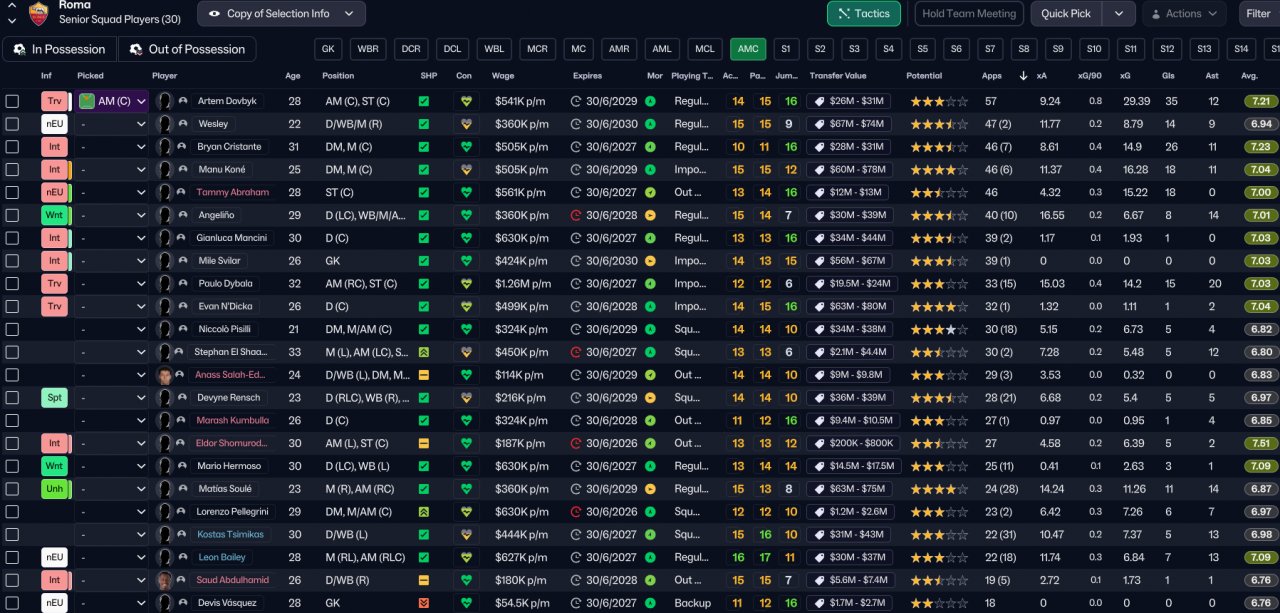1280x613 pixels.
Task: Tick the checkbox for Tammy Abraham
Action: tap(12, 192)
